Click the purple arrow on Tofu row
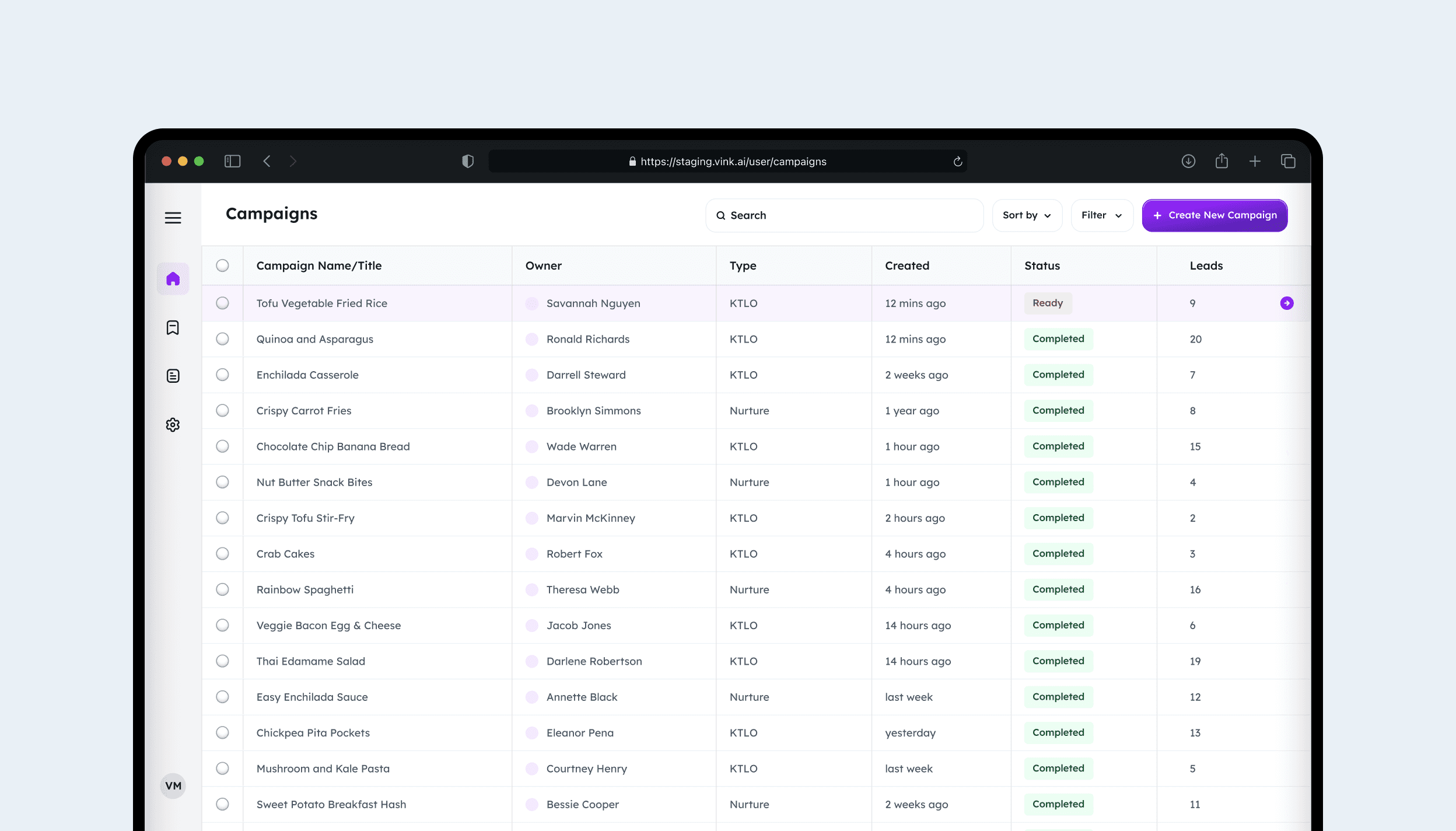Viewport: 1456px width, 831px height. click(x=1286, y=303)
